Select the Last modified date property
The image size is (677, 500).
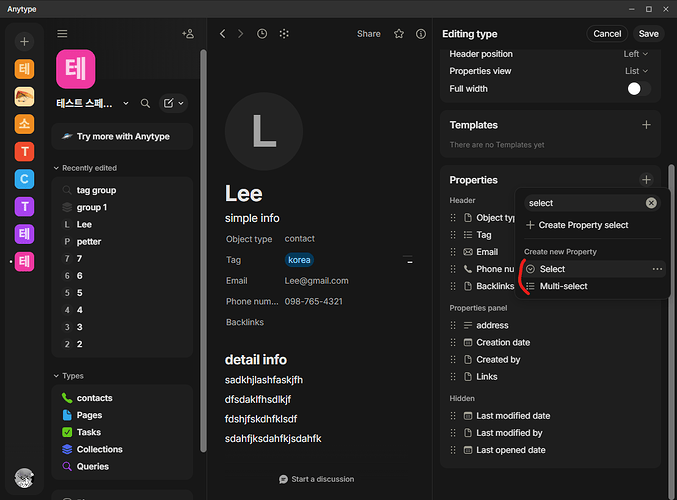pos(550,416)
